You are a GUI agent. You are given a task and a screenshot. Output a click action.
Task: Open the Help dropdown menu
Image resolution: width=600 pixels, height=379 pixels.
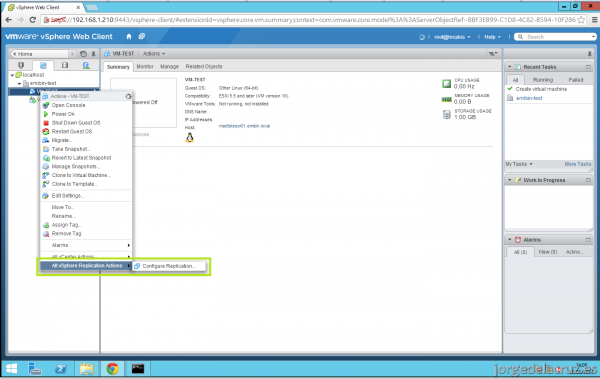pos(492,37)
